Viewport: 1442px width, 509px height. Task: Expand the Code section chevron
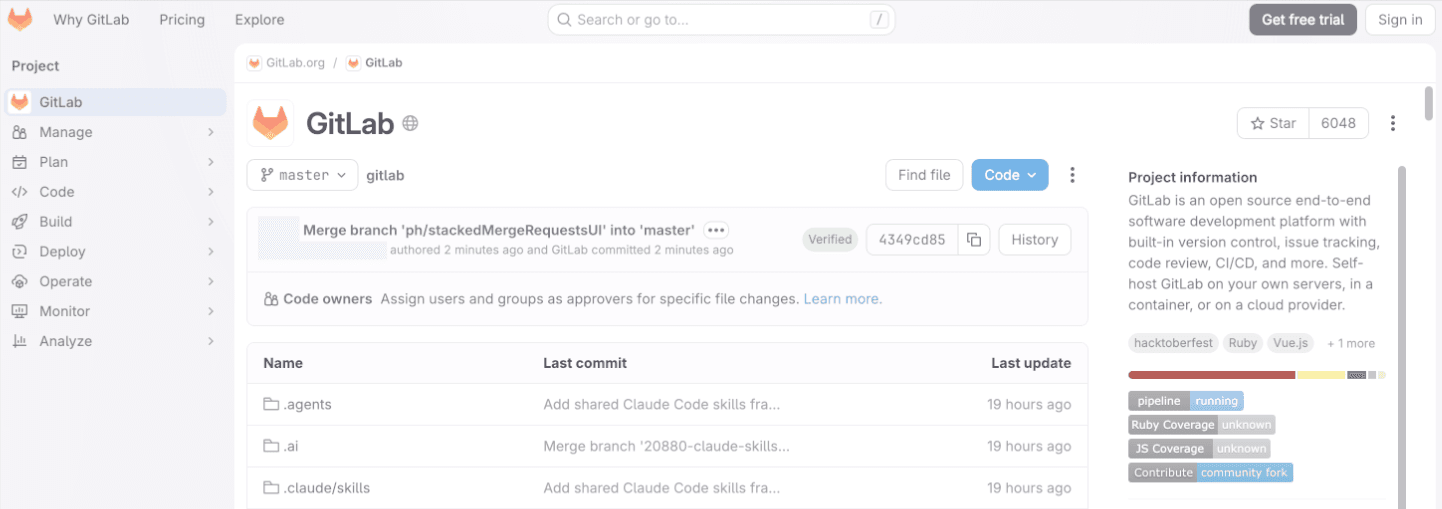click(211, 192)
